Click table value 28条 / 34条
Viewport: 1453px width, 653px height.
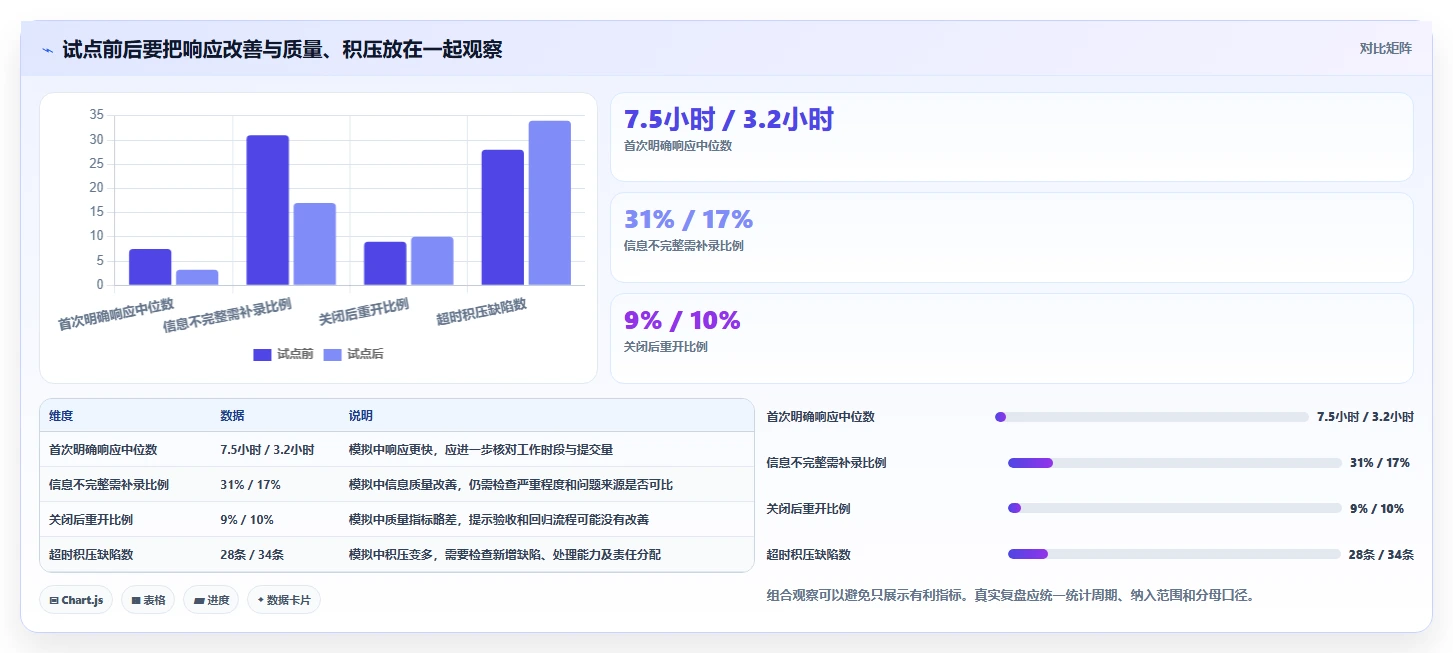pyautogui.click(x=253, y=555)
